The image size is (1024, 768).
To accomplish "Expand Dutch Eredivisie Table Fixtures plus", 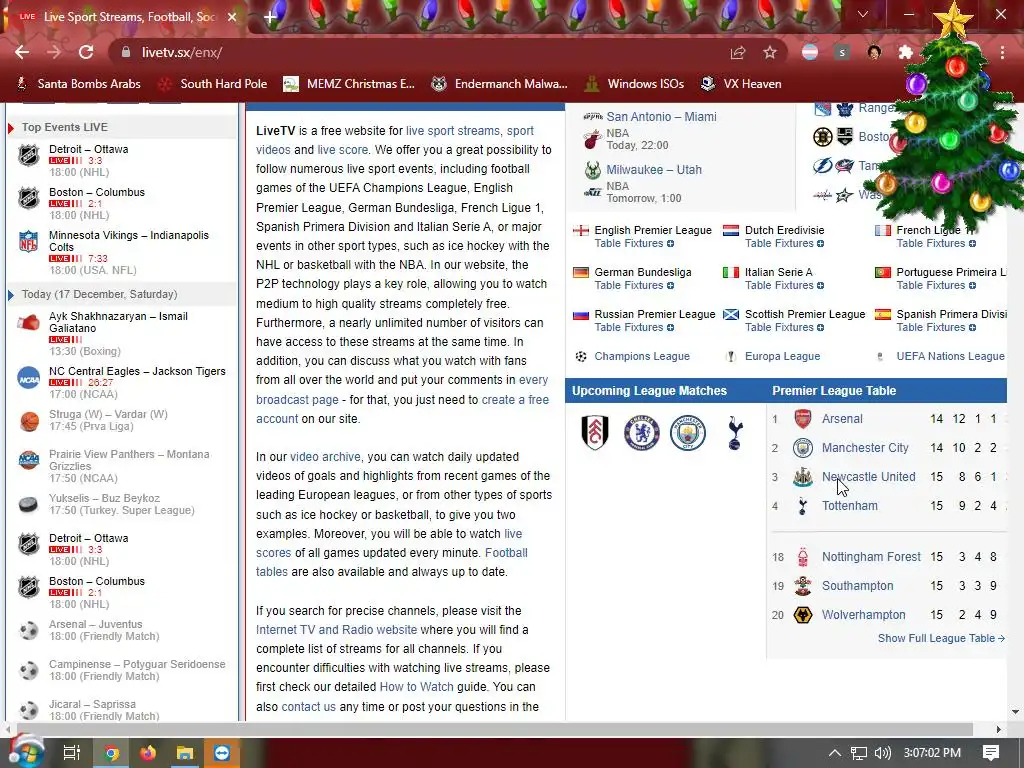I will click(820, 244).
